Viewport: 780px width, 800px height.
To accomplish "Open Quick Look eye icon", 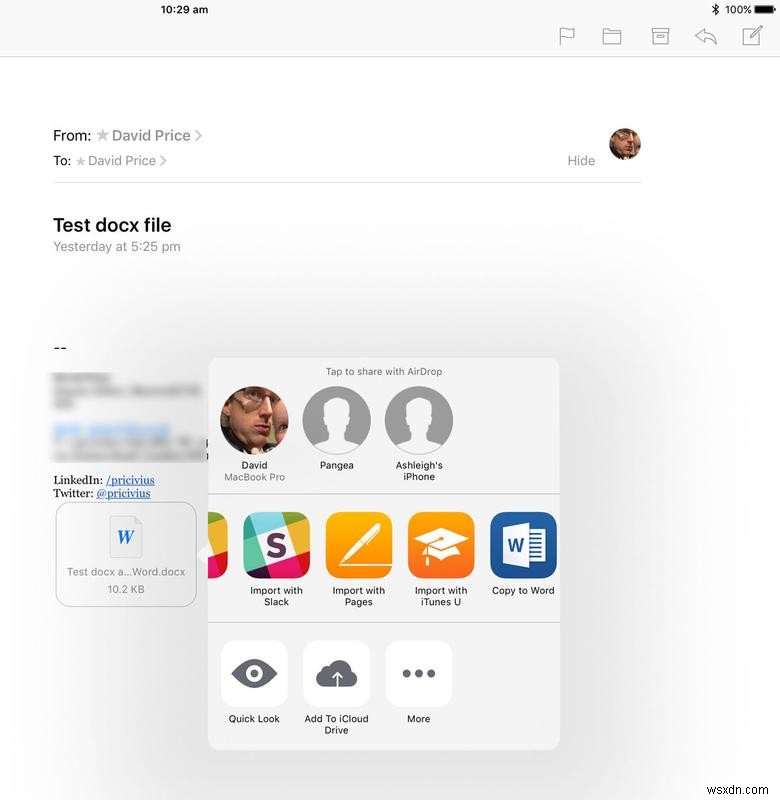I will [254, 673].
